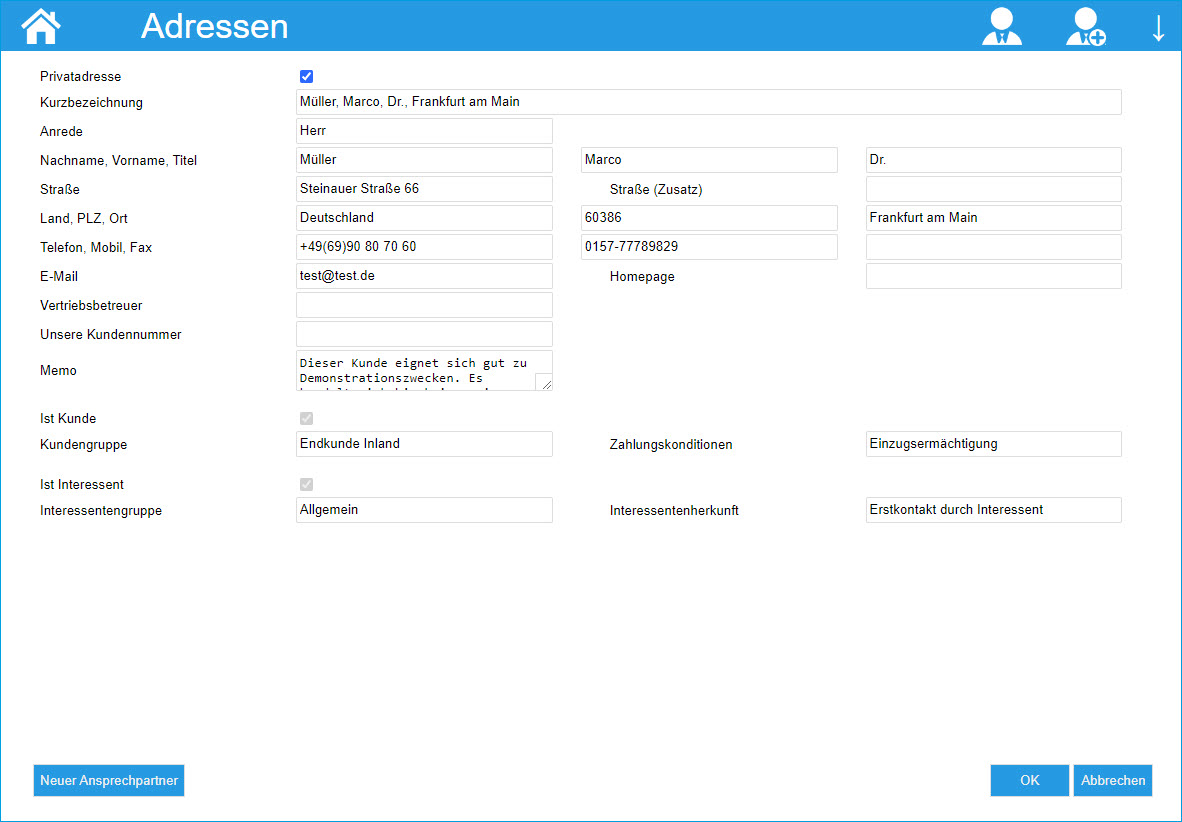The image size is (1182, 822).
Task: Grab the Memo textarea resize handle
Action: pyautogui.click(x=544, y=382)
